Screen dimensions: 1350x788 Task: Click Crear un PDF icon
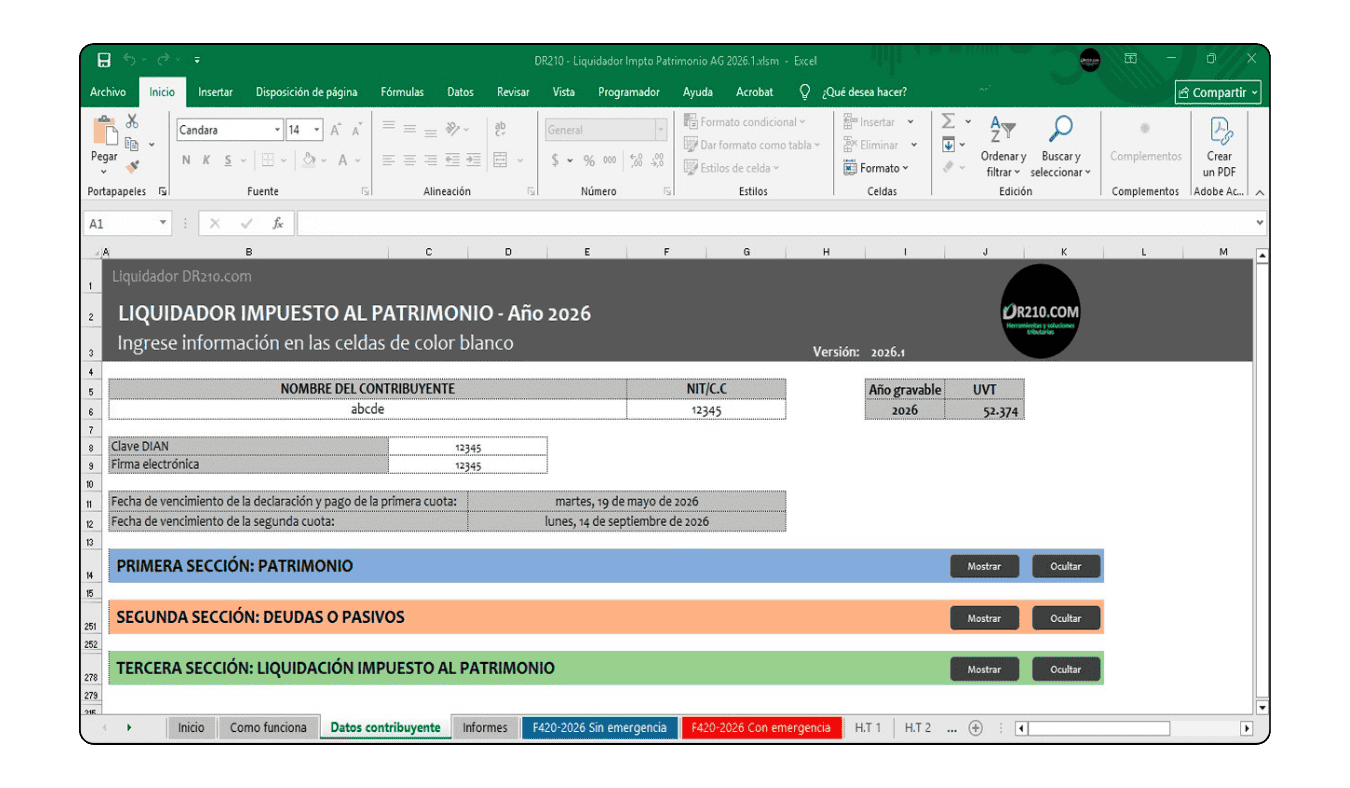[1220, 146]
